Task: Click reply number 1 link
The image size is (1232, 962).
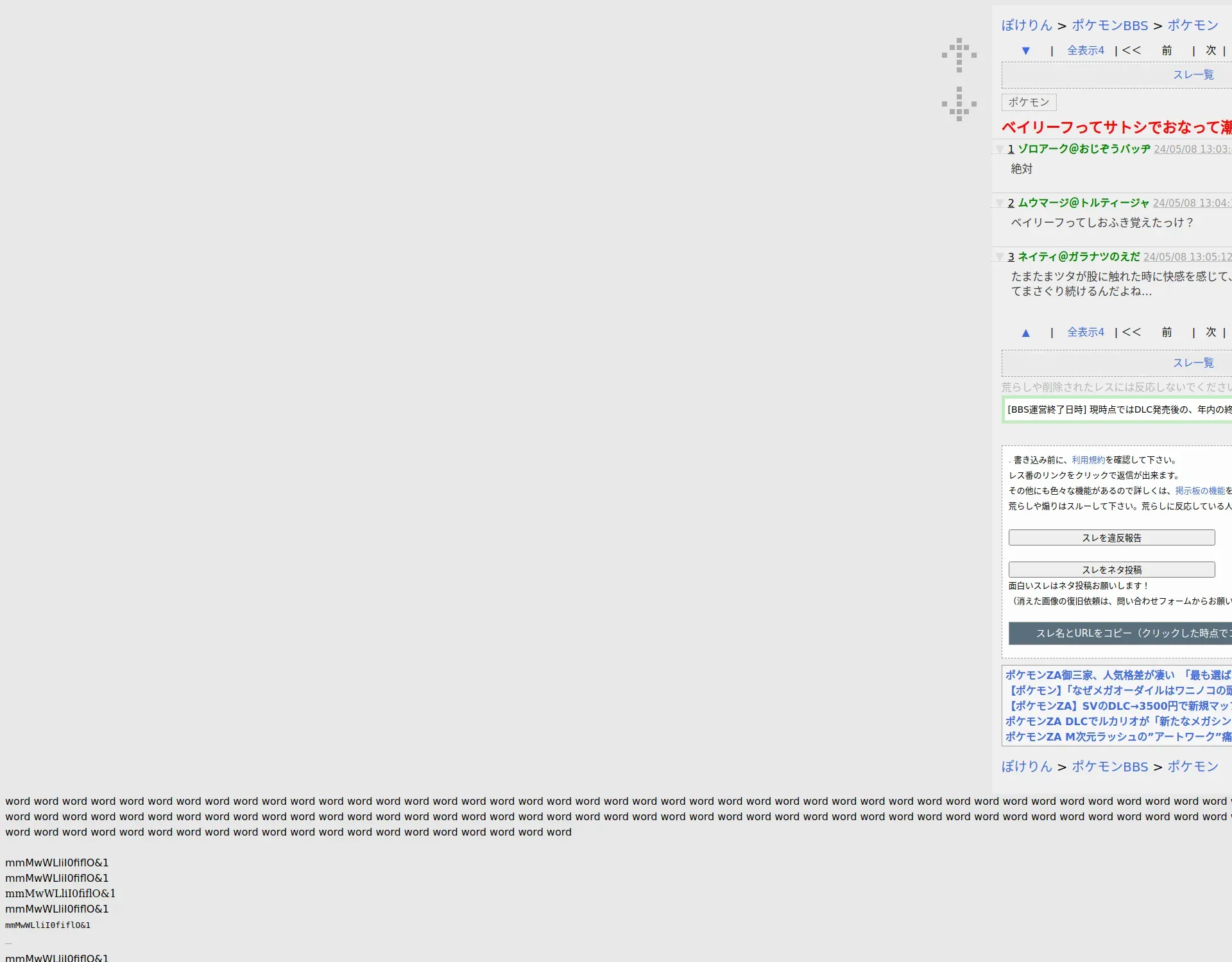Action: [1011, 149]
